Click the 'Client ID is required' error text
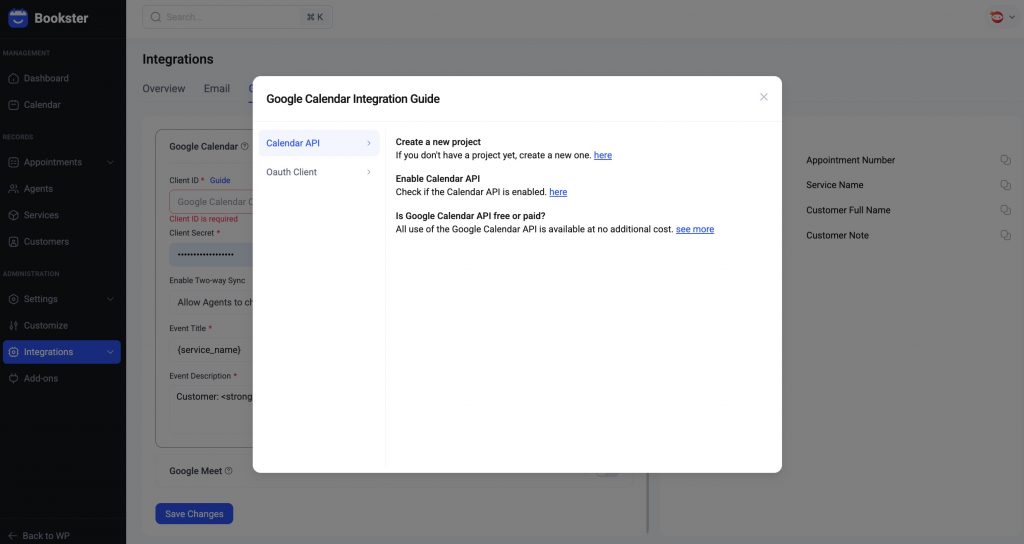Viewport: 1024px width, 544px height. click(x=204, y=219)
